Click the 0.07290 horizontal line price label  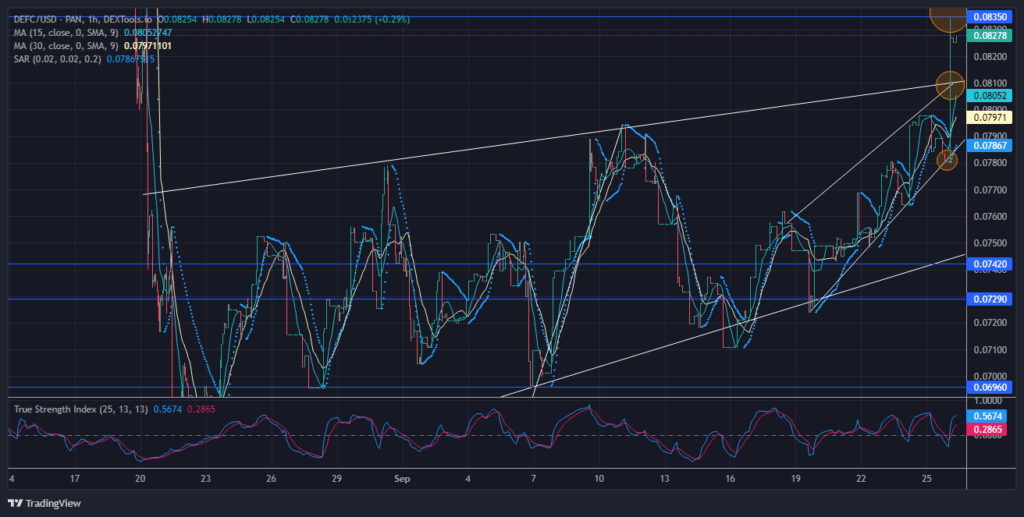989,298
